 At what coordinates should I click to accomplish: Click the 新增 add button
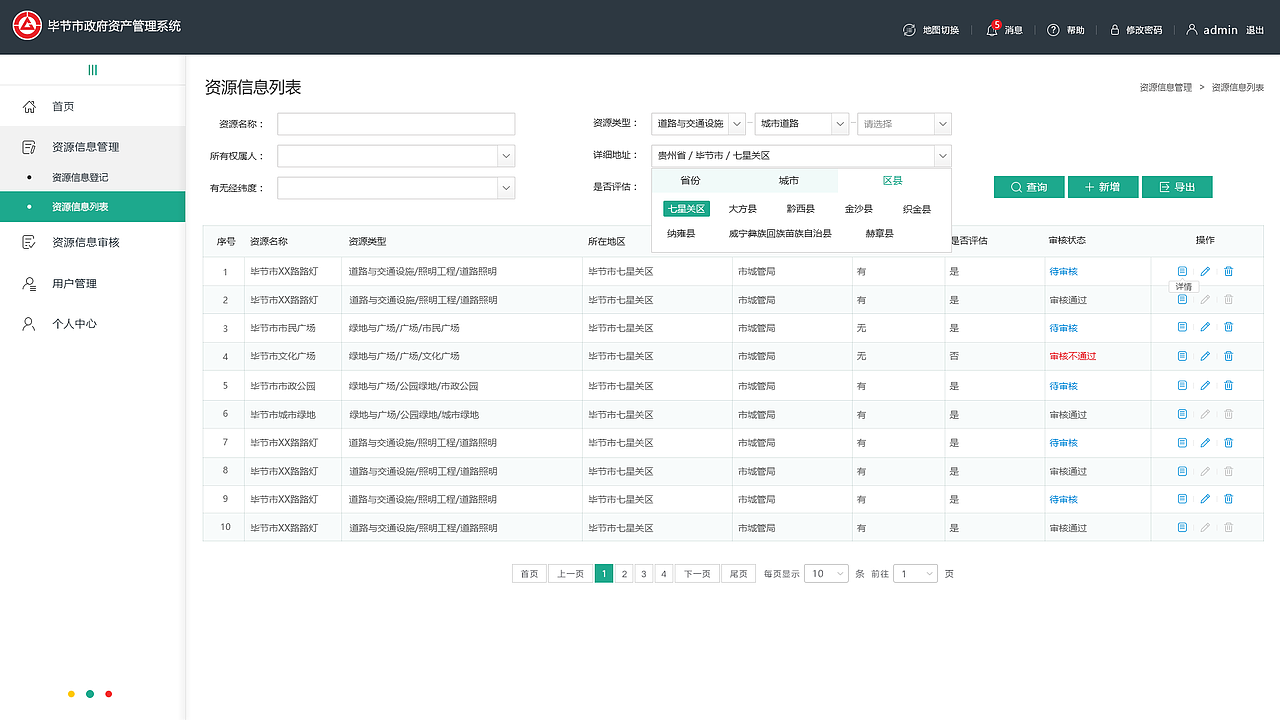tap(1102, 187)
